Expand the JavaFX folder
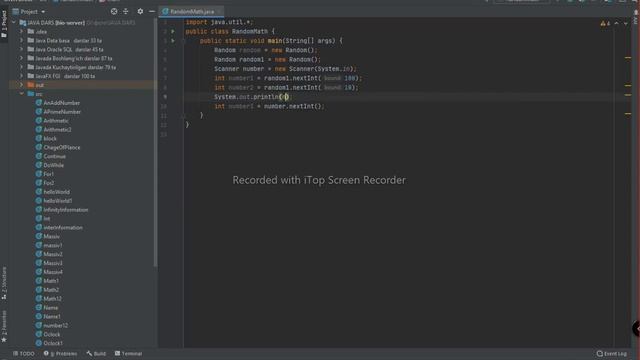The height and width of the screenshot is (360, 640). (22, 76)
